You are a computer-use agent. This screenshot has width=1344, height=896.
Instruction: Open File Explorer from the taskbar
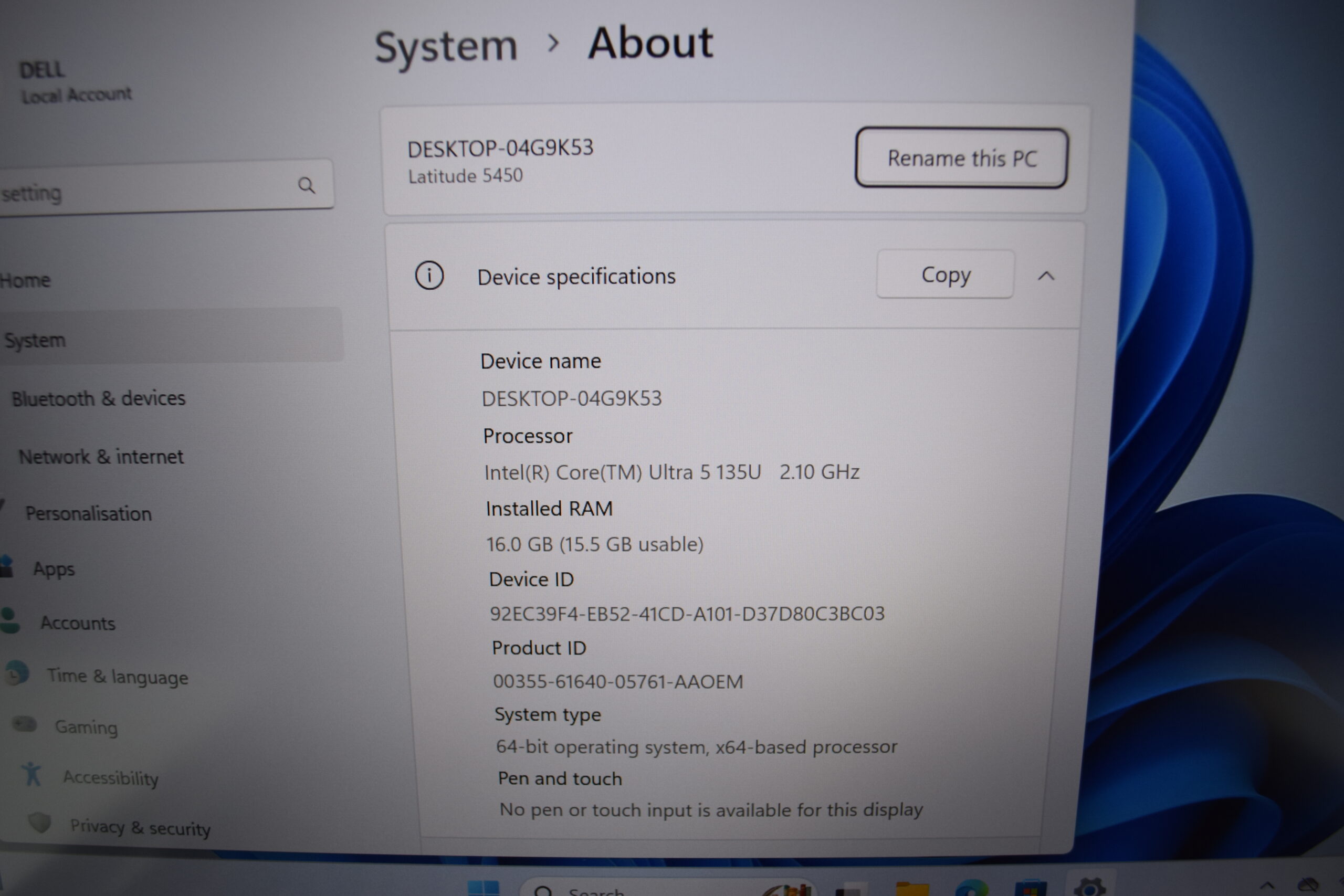point(911,889)
